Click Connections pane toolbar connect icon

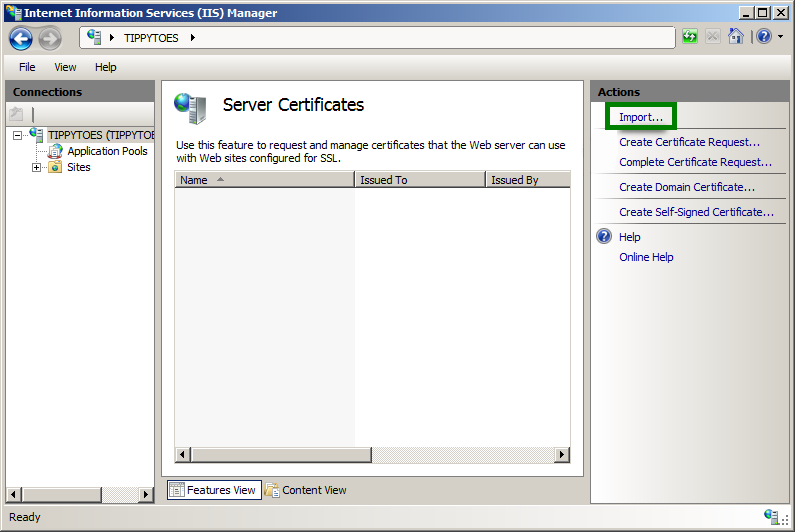tap(16, 114)
